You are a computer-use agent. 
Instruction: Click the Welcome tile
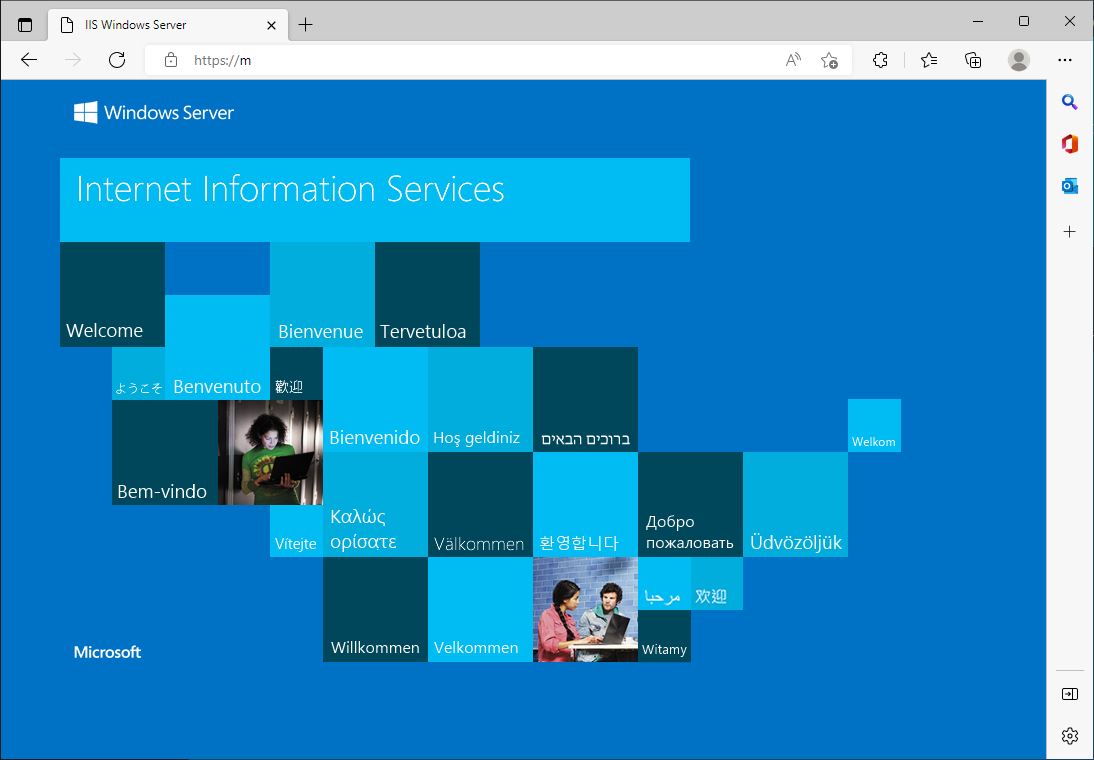[x=112, y=294]
